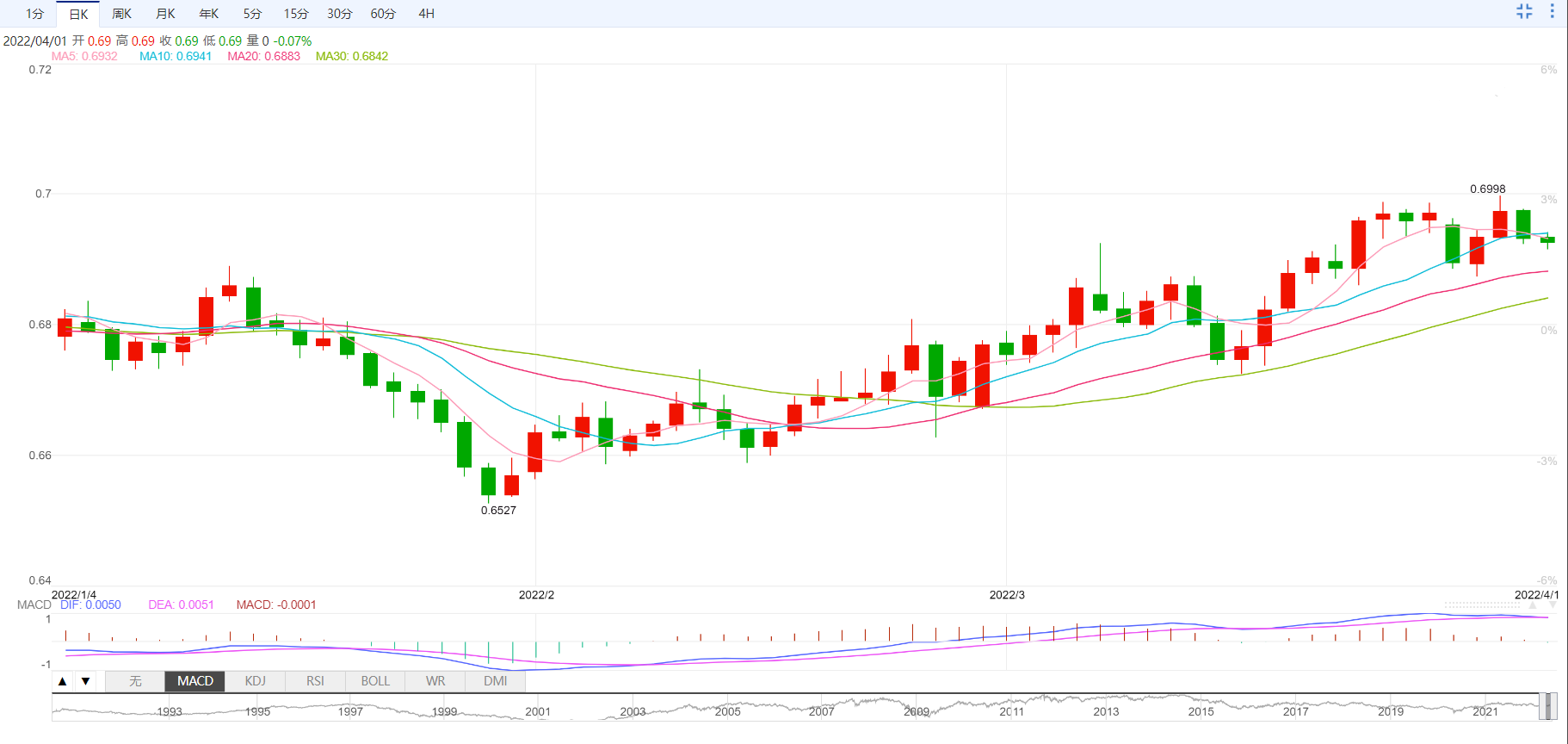Click the 2022/4/1 date axis label
Viewport: 1568px width, 744px height.
click(1536, 594)
